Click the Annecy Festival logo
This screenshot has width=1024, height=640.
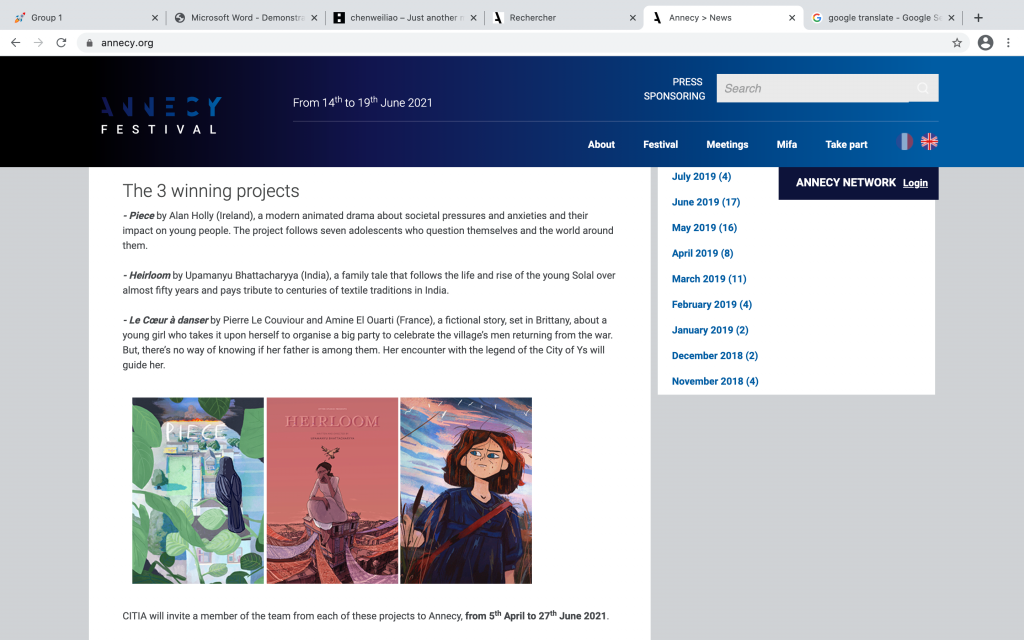tap(161, 115)
